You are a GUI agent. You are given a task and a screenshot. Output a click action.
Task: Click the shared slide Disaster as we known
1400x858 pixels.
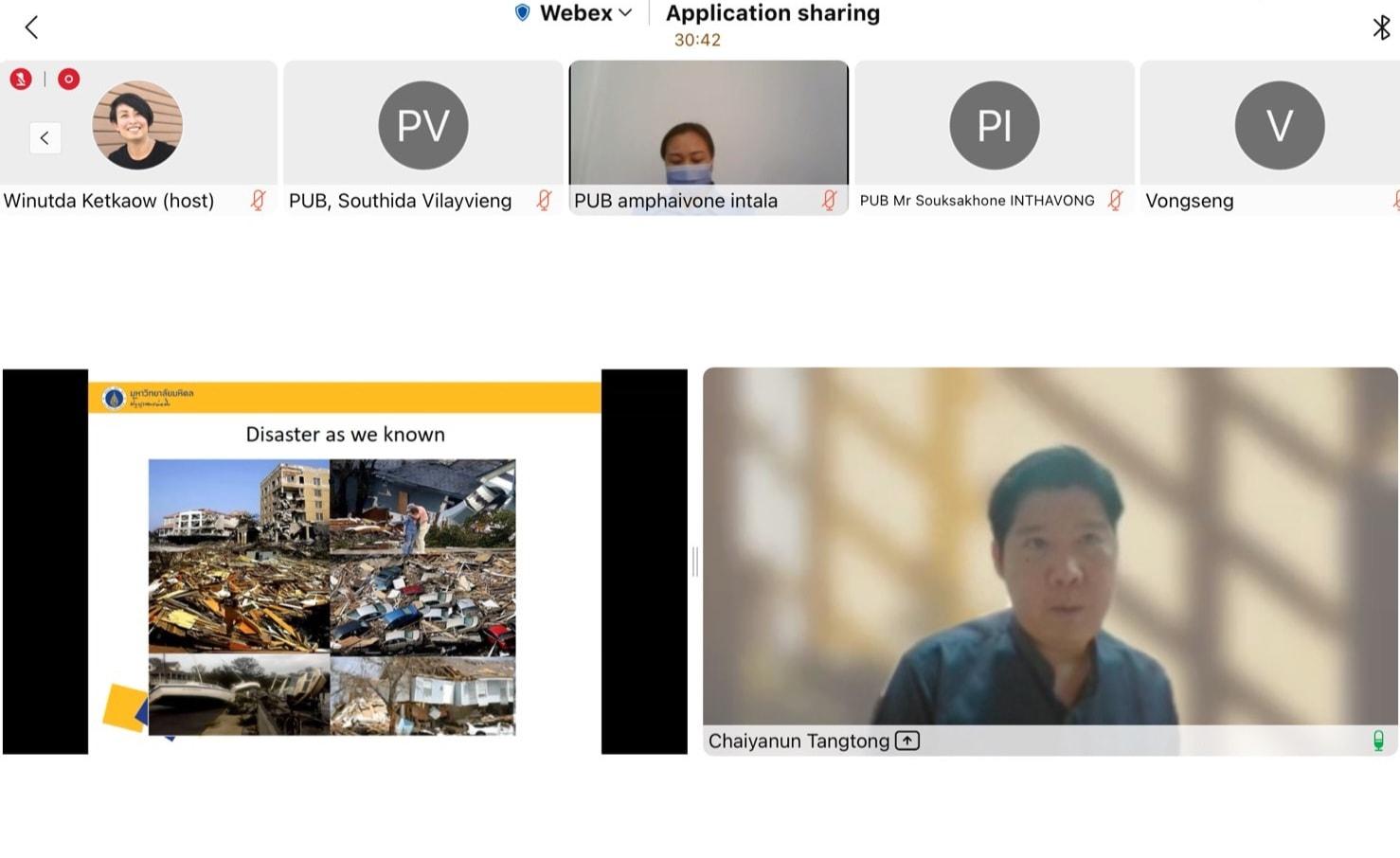[x=345, y=562]
